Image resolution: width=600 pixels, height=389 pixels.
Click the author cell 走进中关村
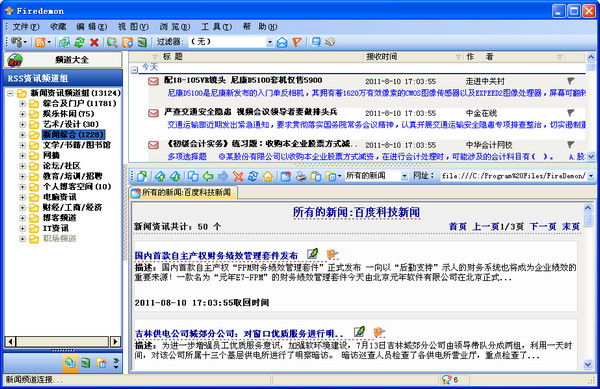coord(485,81)
